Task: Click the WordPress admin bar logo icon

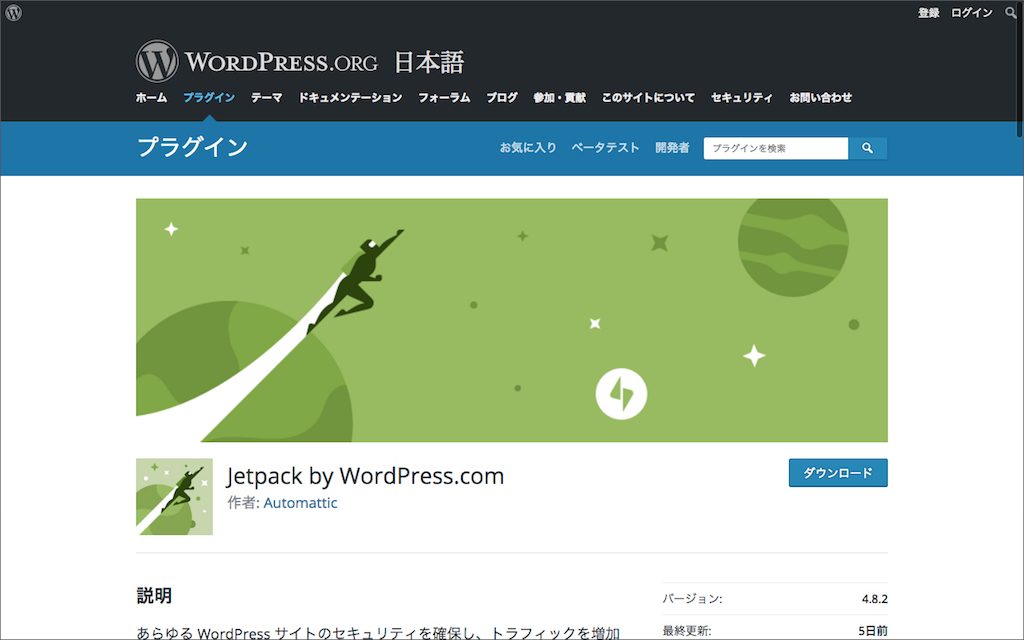Action: (x=13, y=12)
